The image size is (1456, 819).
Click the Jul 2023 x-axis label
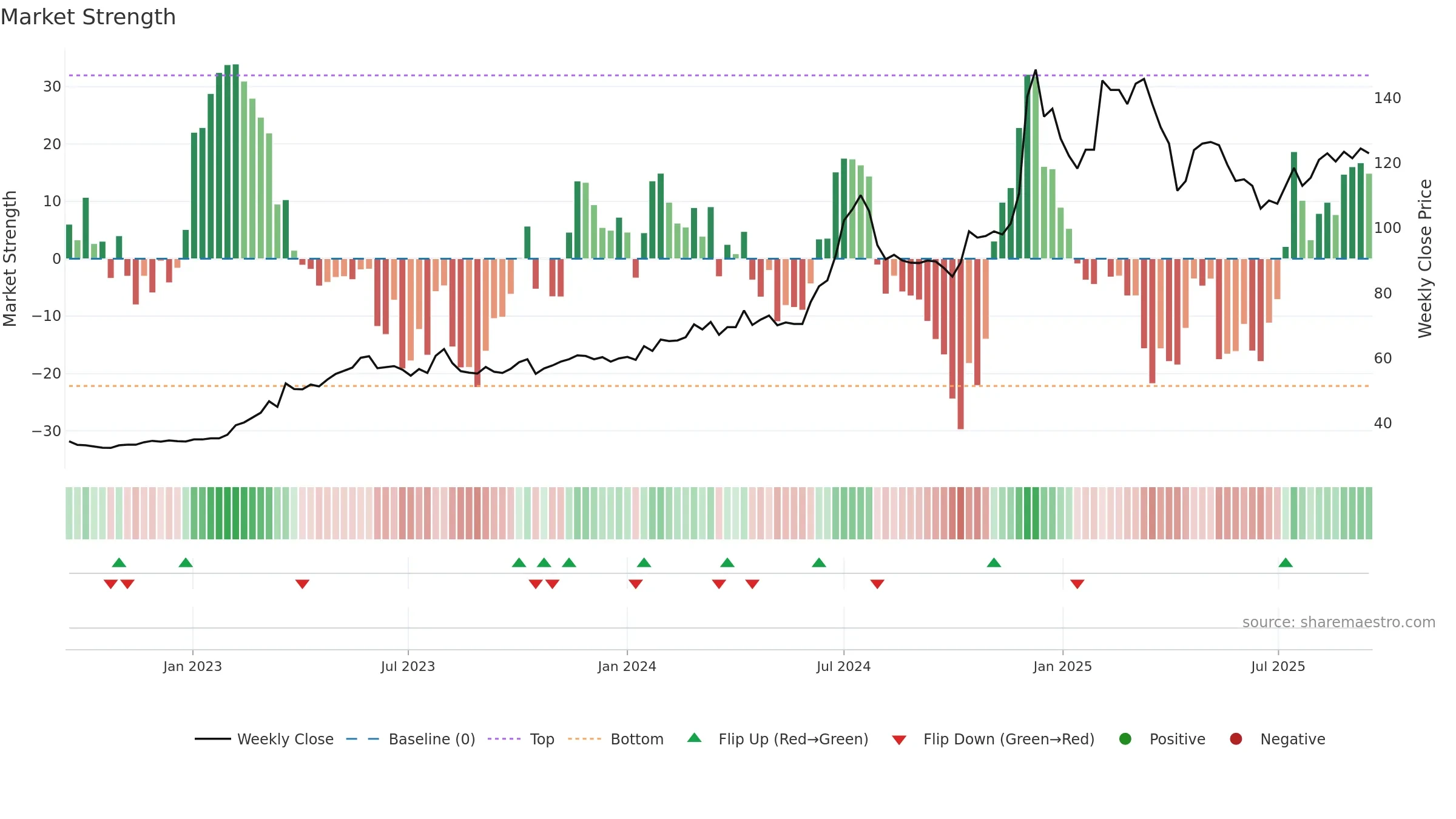click(x=408, y=666)
